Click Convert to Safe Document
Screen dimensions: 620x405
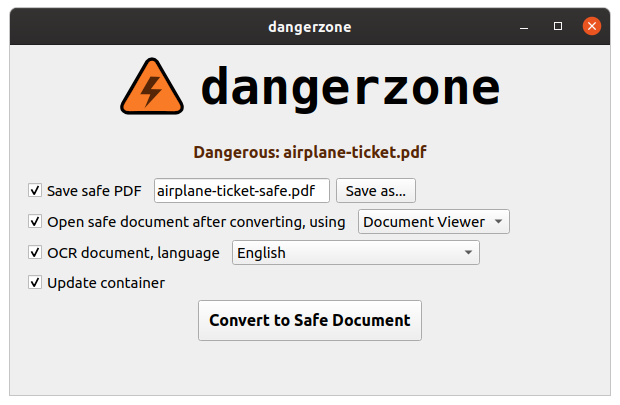(310, 320)
